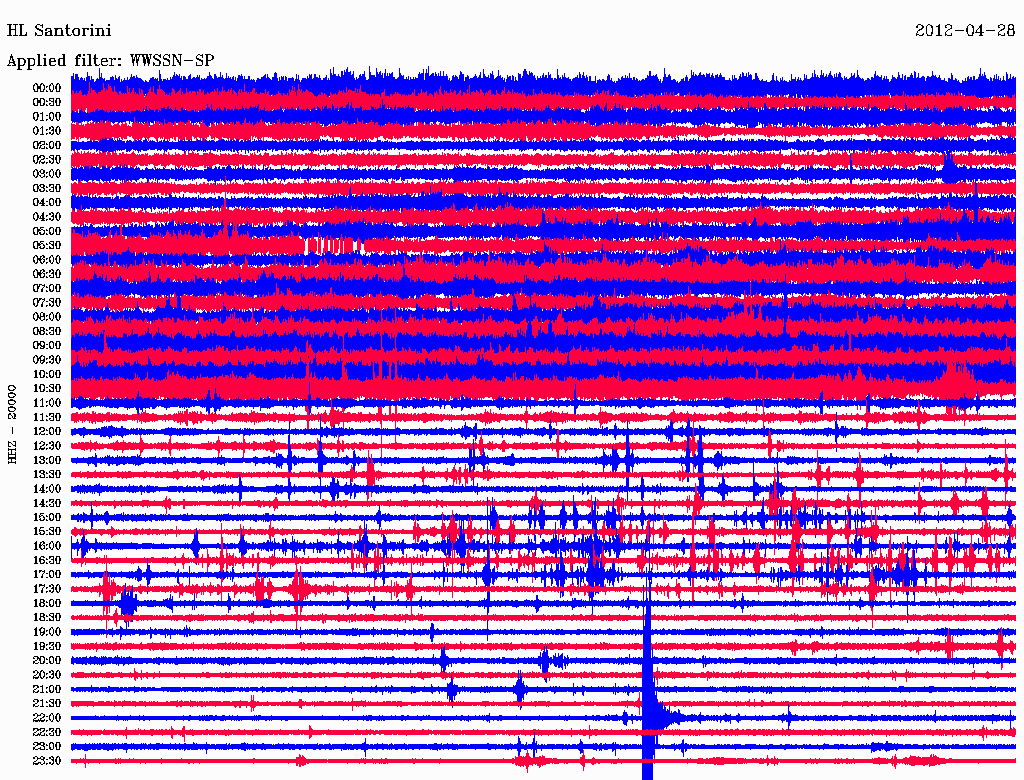The height and width of the screenshot is (780, 1024).
Task: Select the 14:00 time label
Action: 47,489
